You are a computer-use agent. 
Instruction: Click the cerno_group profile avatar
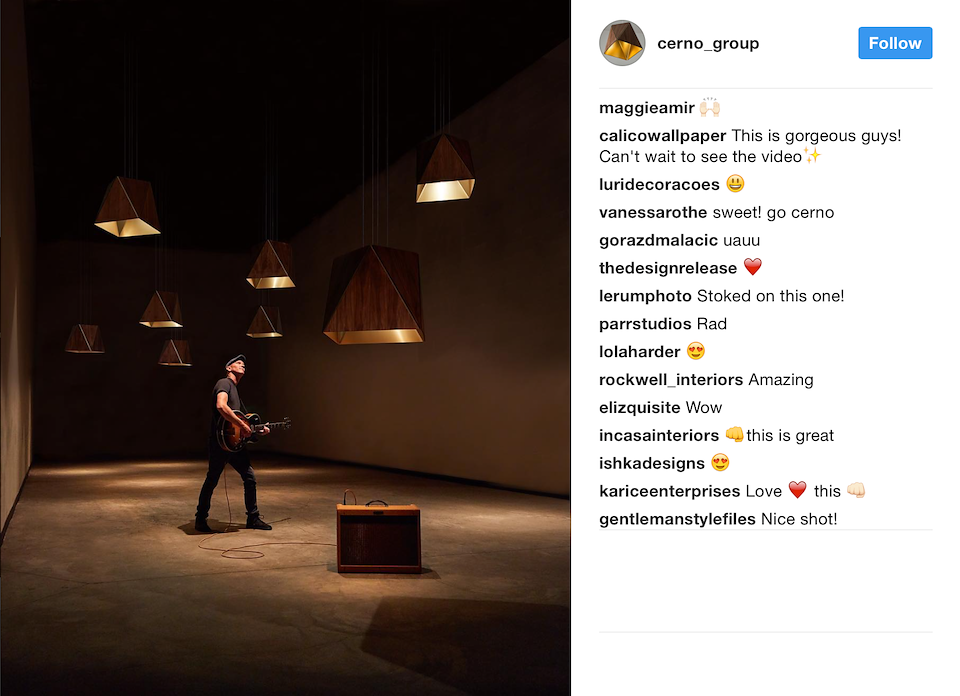click(622, 43)
